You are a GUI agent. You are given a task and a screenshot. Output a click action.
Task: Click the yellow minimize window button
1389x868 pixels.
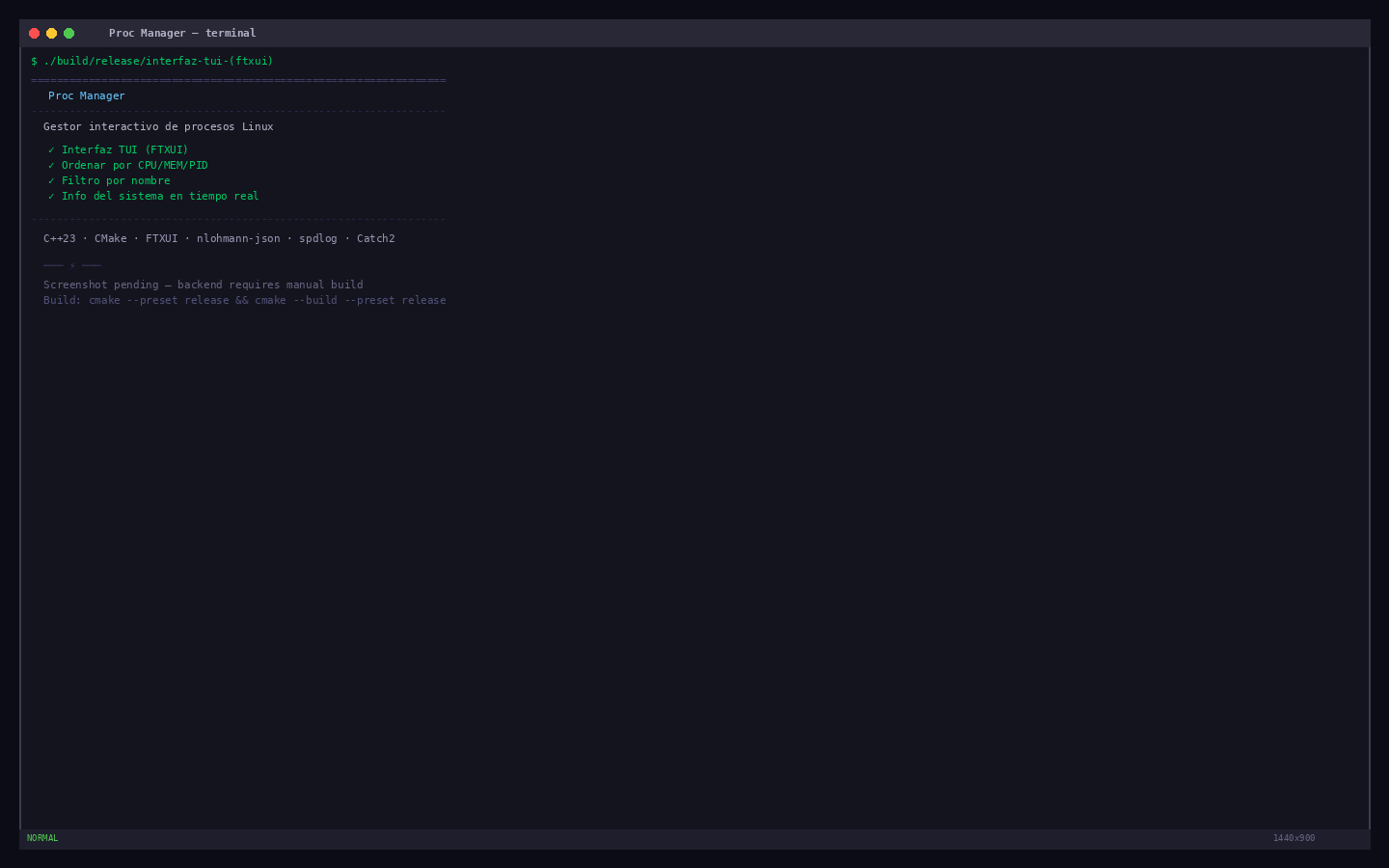pos(52,33)
